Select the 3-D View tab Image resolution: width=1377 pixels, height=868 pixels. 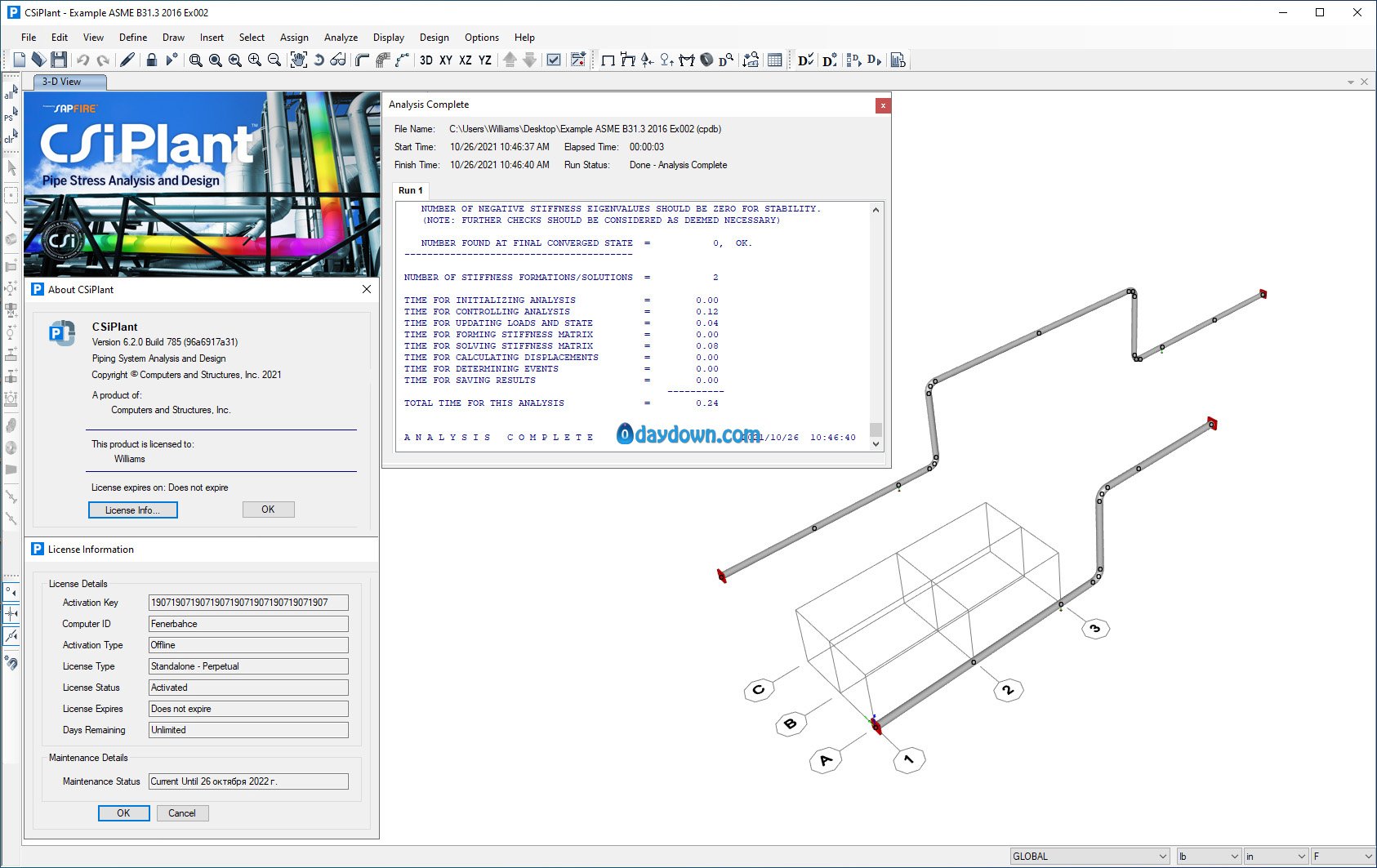coord(69,82)
